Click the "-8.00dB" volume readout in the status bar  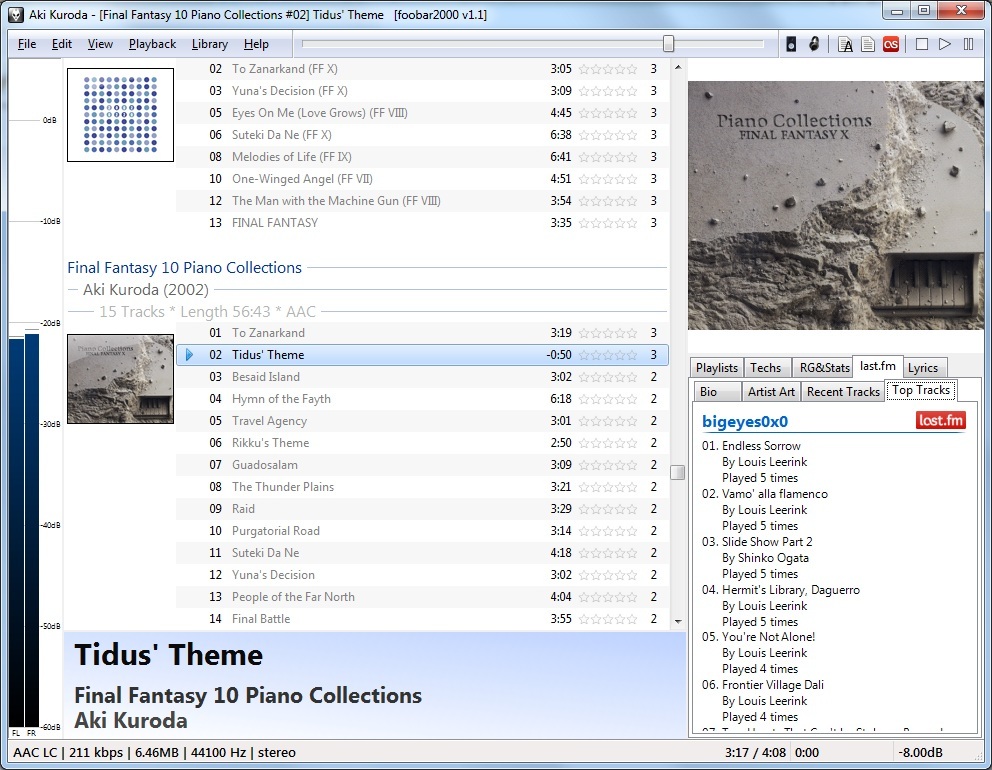tap(921, 752)
